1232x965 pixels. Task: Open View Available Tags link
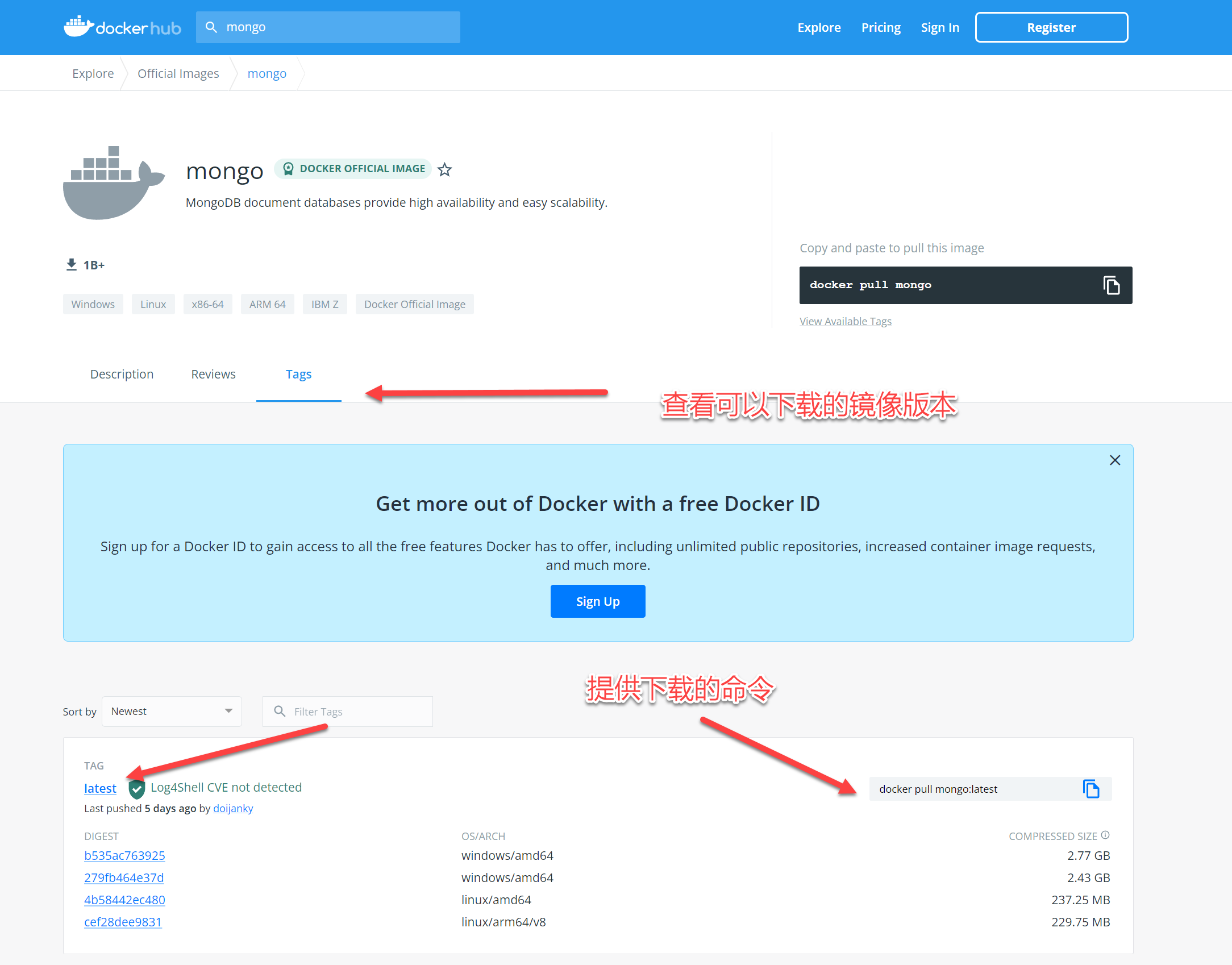[x=846, y=321]
